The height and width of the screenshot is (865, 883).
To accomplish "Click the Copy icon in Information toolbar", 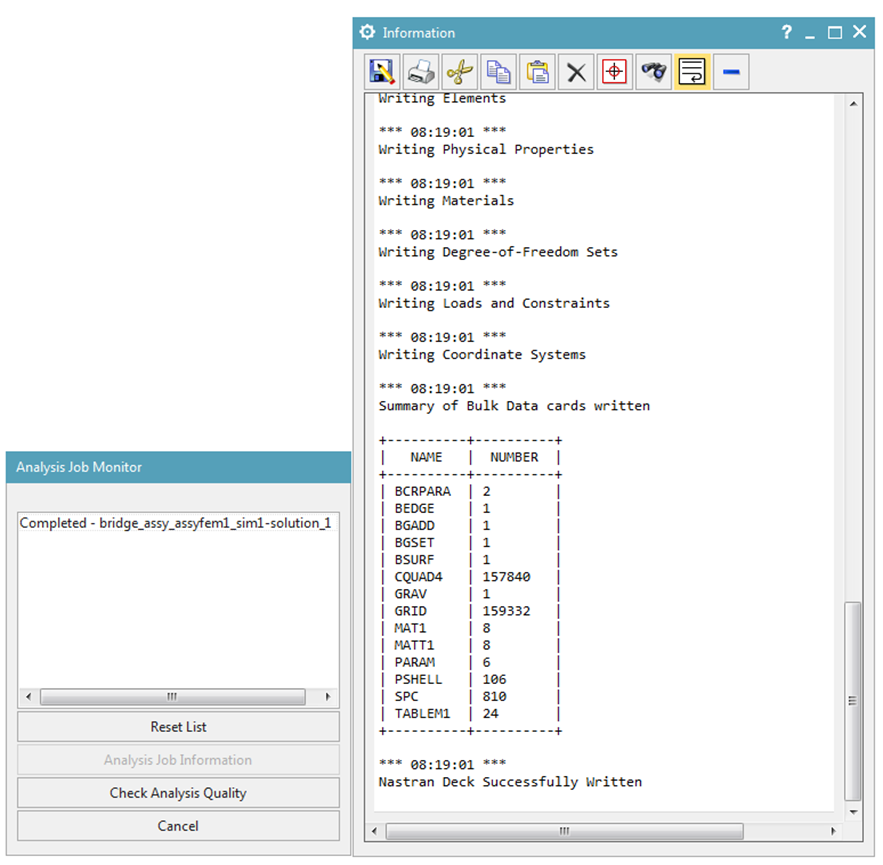I will point(498,72).
